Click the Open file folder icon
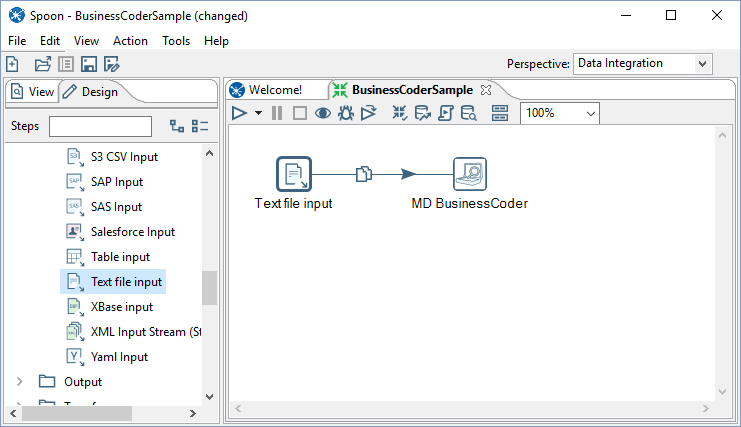The height and width of the screenshot is (427, 741). tap(42, 64)
